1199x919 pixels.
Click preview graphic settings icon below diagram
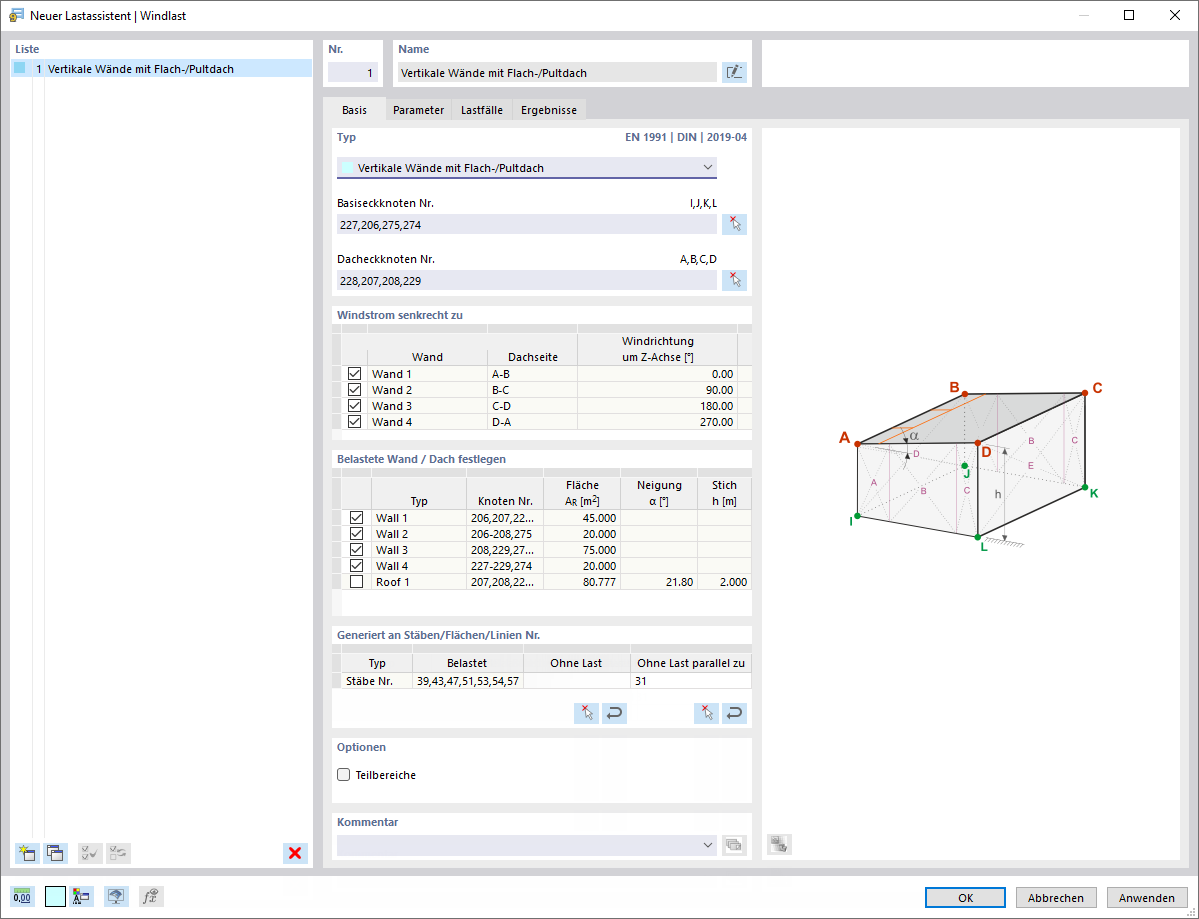[x=779, y=844]
